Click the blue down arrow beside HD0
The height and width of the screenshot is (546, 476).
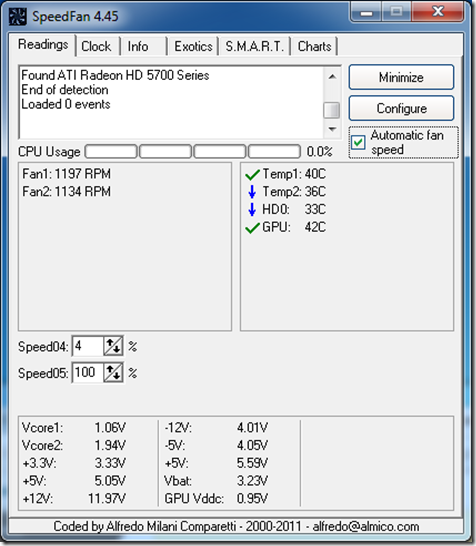pos(252,209)
